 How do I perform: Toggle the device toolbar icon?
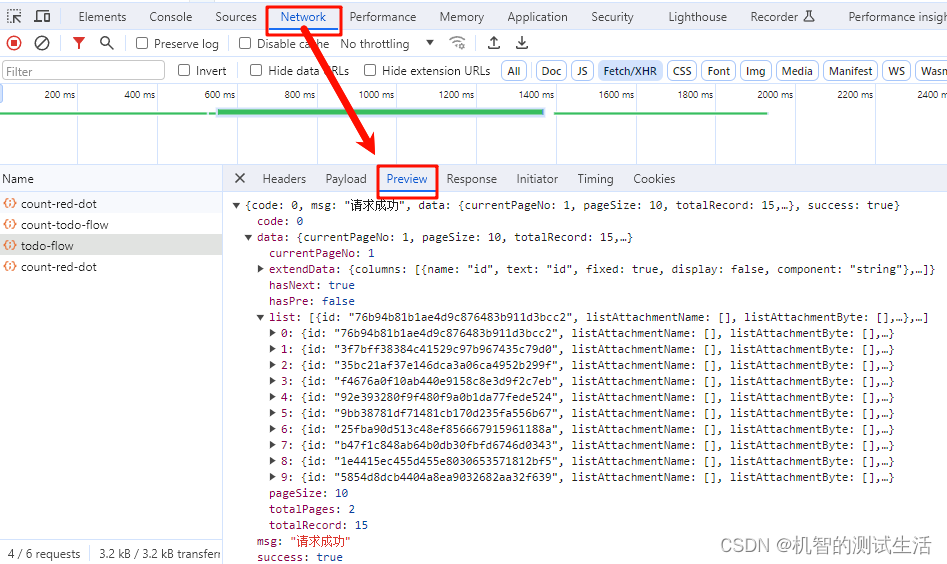(x=42, y=16)
